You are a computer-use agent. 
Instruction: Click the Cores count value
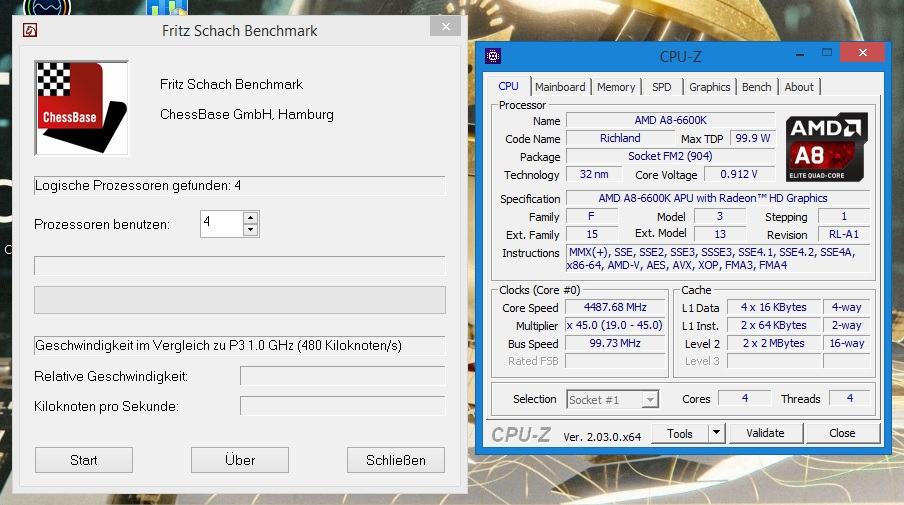tap(744, 398)
